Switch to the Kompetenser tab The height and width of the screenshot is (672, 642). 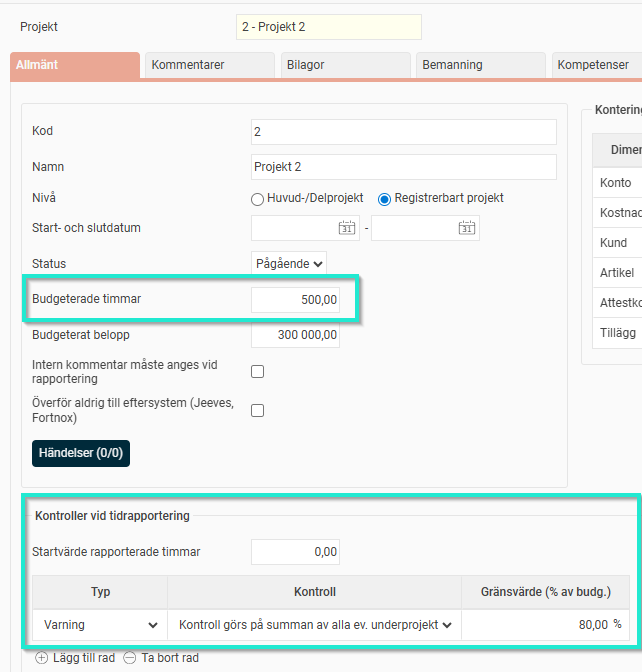pos(594,65)
